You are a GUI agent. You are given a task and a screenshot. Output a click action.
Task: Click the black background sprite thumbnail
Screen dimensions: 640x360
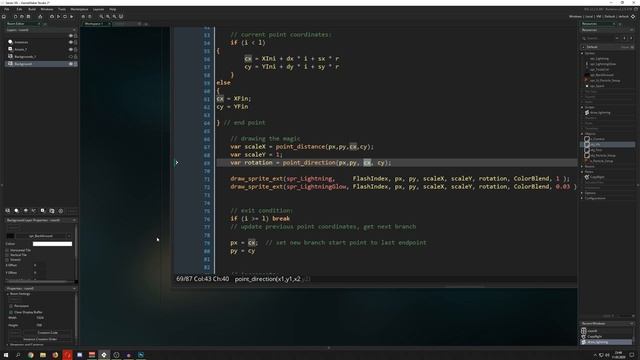(11, 236)
